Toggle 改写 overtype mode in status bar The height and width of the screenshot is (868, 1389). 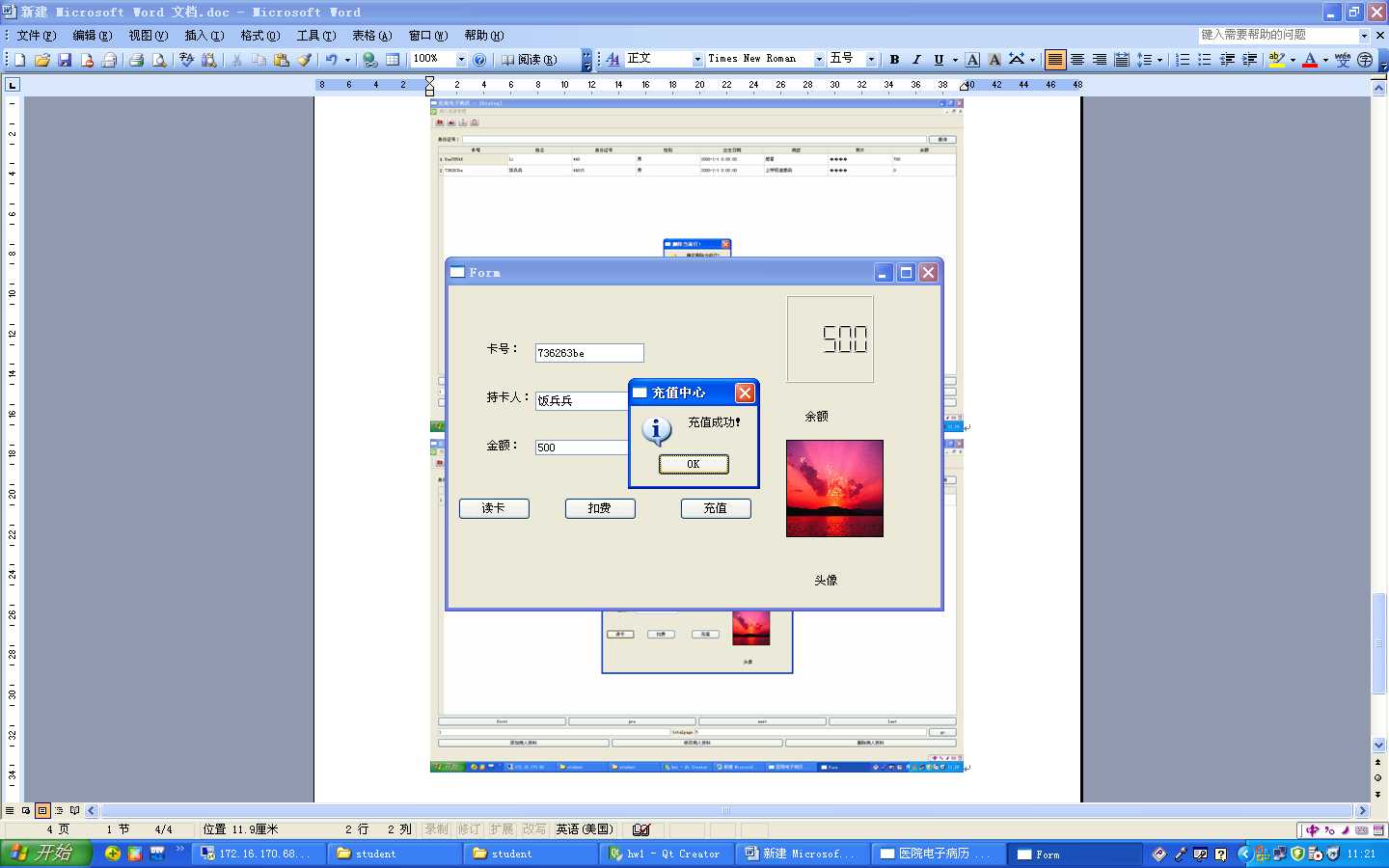(533, 829)
